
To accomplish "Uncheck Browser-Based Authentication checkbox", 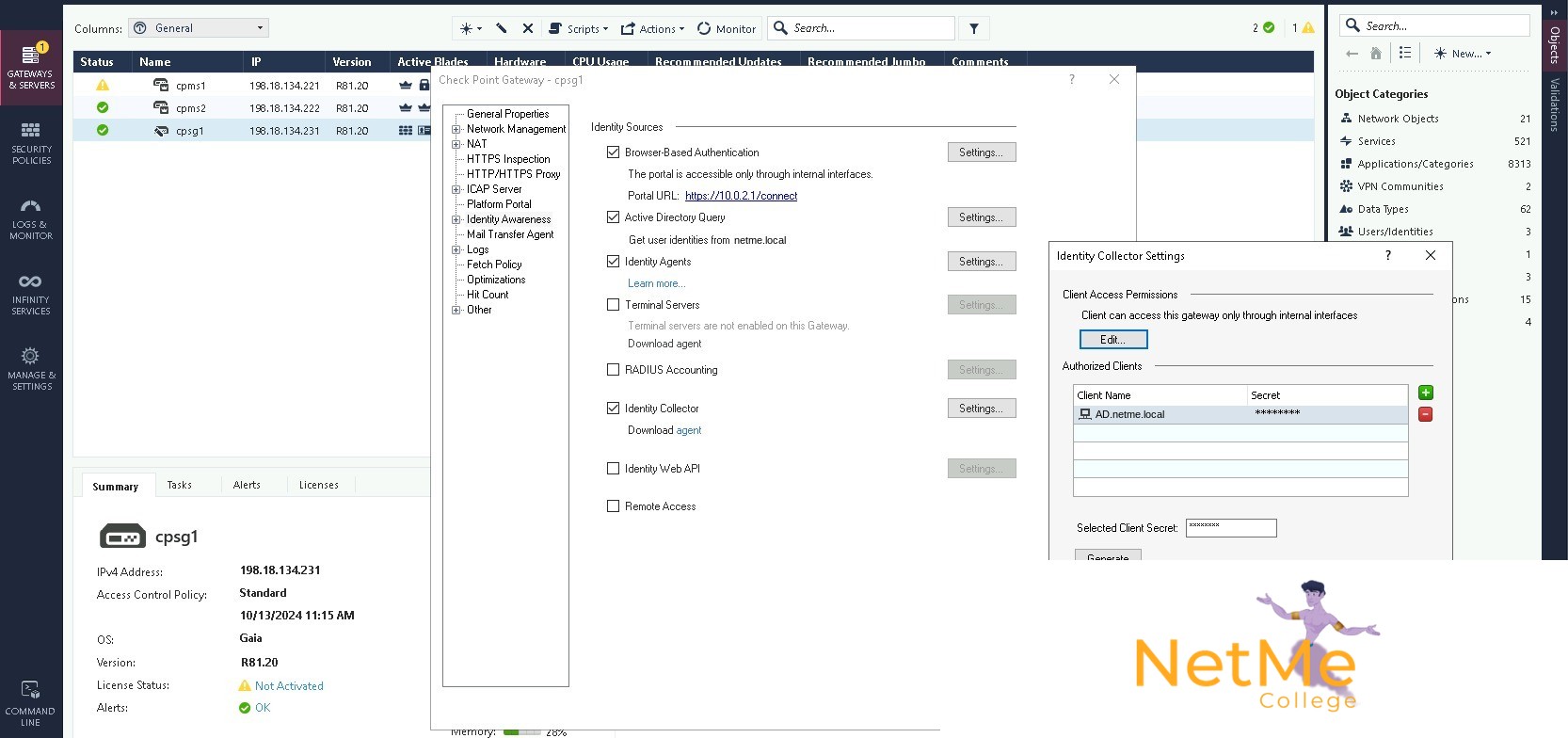I will (613, 152).
